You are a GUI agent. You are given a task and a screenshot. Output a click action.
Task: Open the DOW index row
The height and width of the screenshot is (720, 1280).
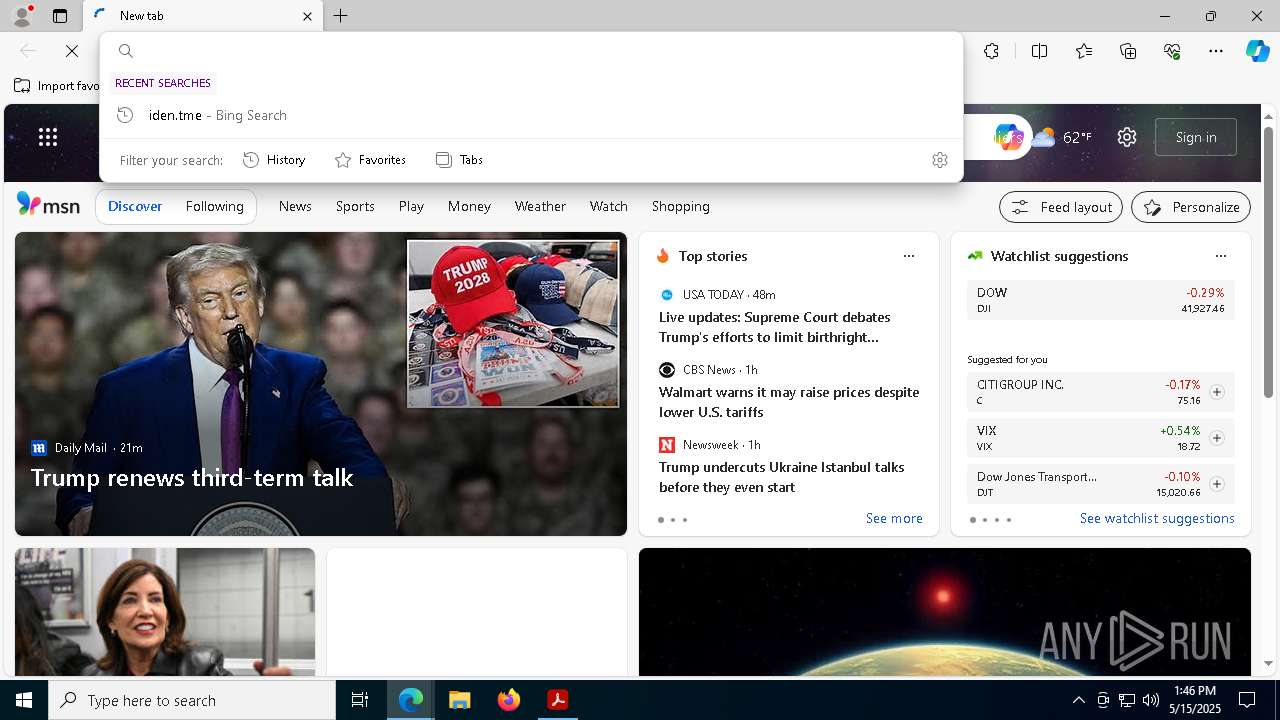pyautogui.click(x=1101, y=300)
